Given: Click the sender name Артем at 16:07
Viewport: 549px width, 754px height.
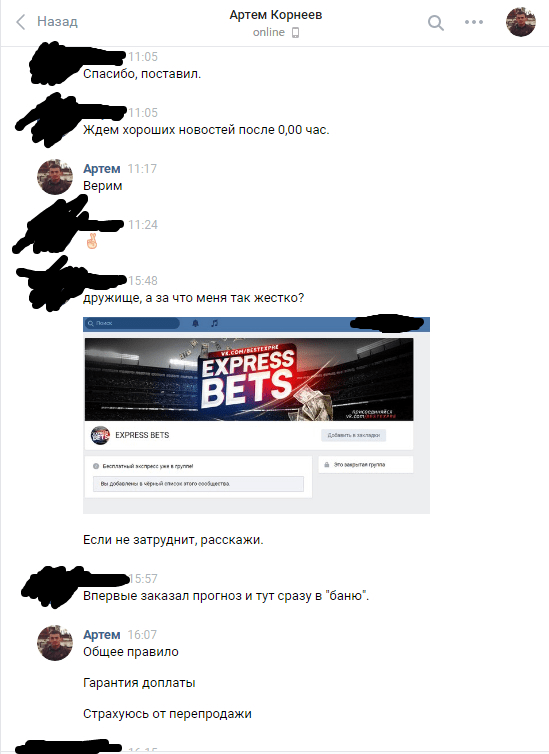Looking at the screenshot, I should point(101,635).
